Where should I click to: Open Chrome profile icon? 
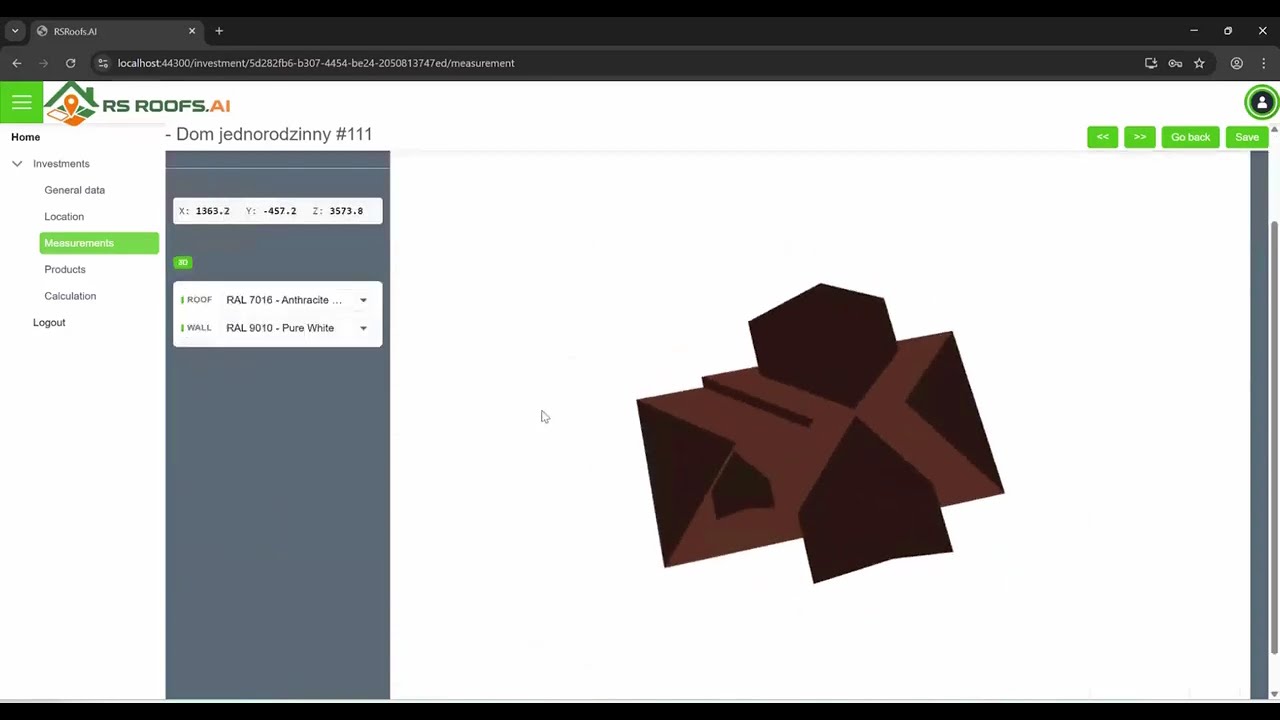[x=1237, y=63]
